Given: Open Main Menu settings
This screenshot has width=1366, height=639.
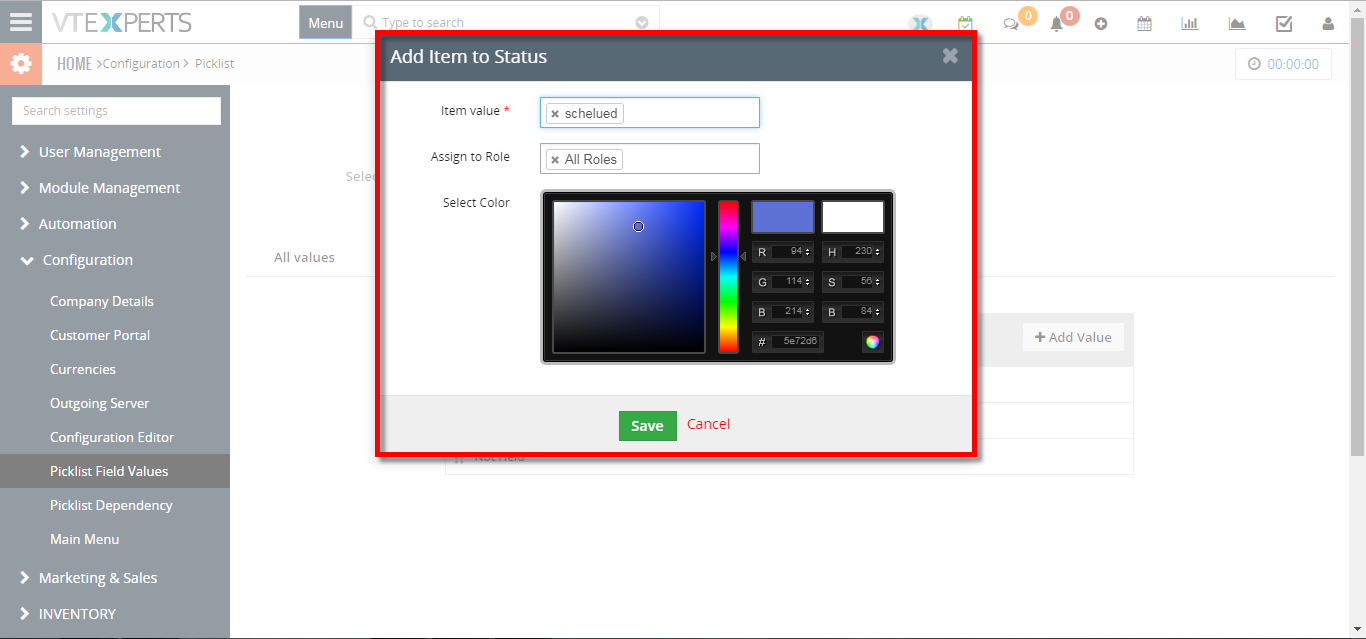Looking at the screenshot, I should 85,539.
